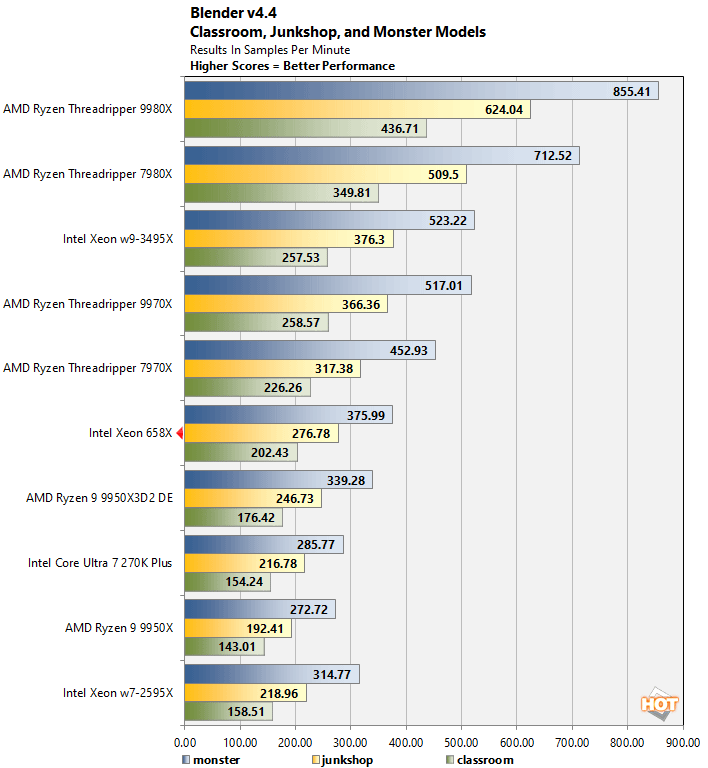Viewport: 708px width, 768px height.
Task: Click the 624.04 junkshop bar value
Action: tap(504, 110)
